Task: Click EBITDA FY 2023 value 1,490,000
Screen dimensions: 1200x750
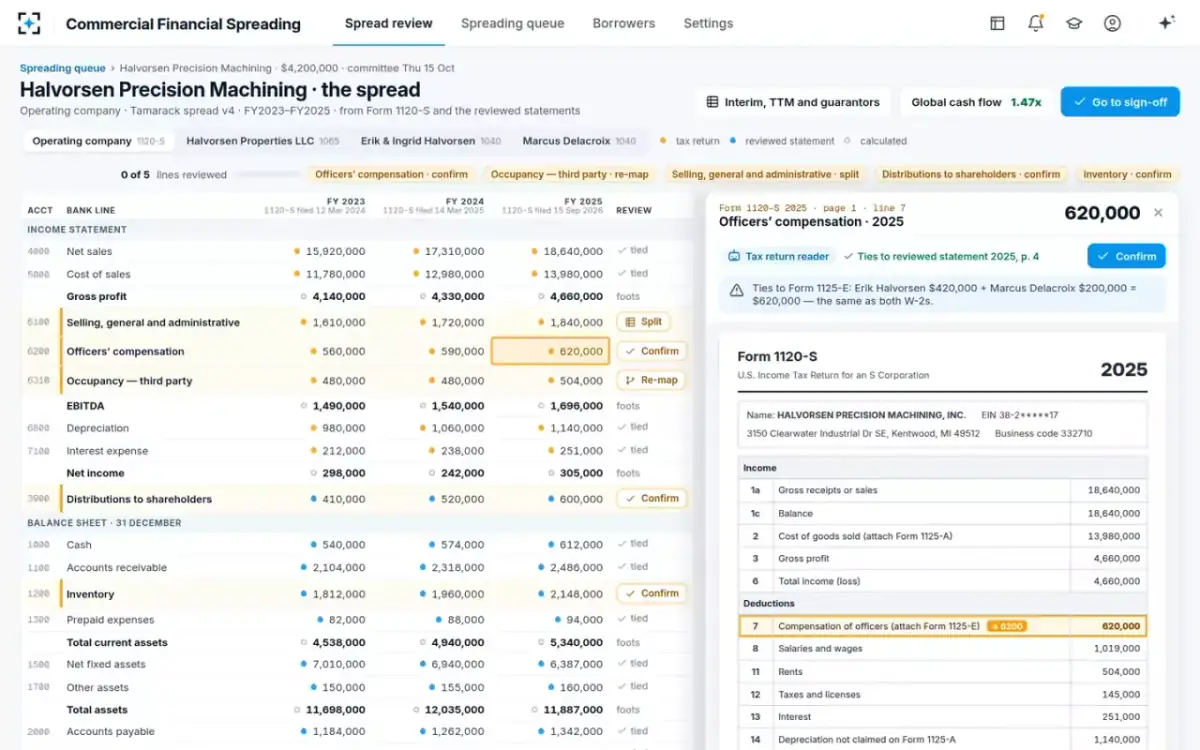Action: [339, 406]
